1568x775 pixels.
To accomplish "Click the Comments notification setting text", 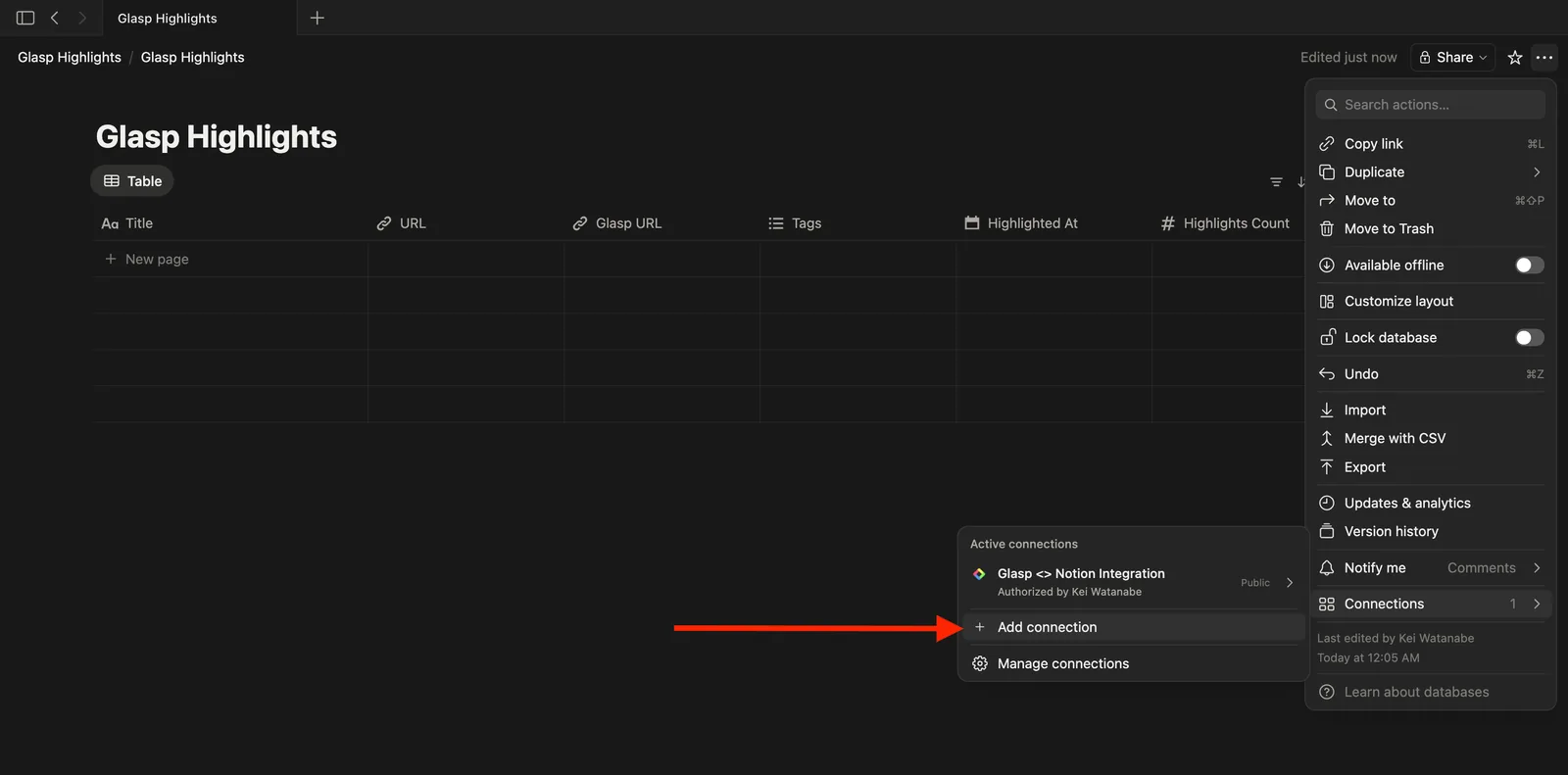I will click(x=1482, y=568).
